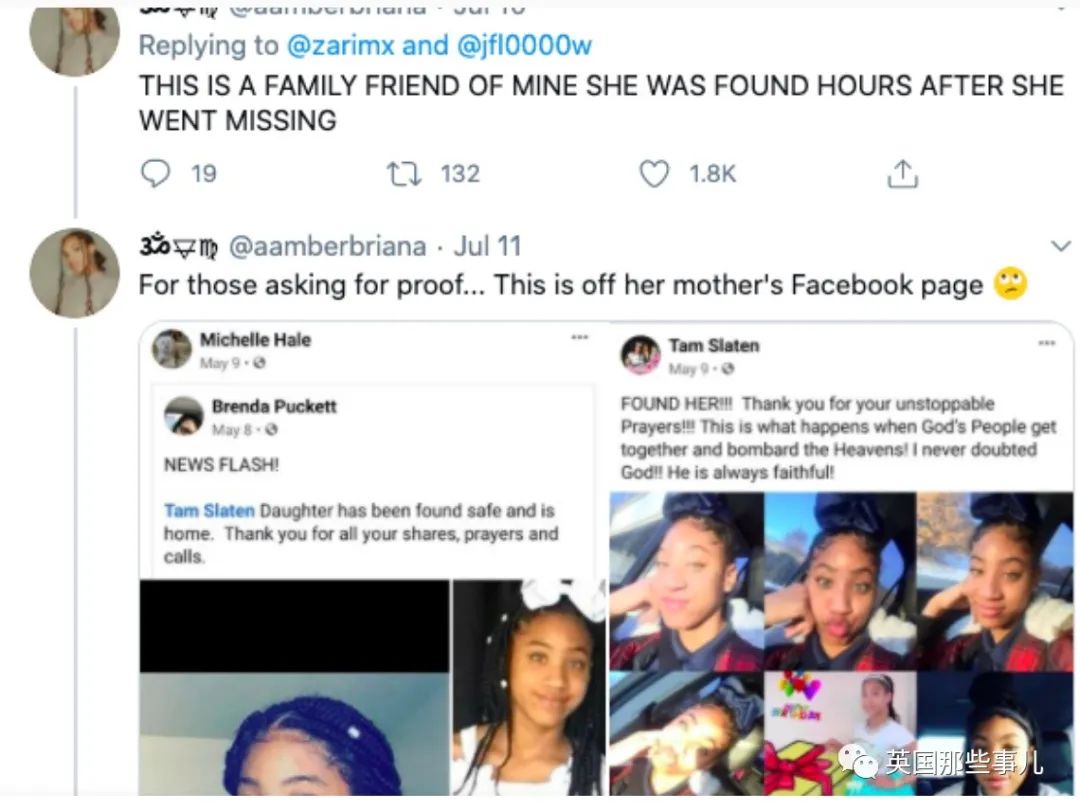Image resolution: width=1080 pixels, height=811 pixels.
Task: Click the reply speech bubble icon
Action: pos(155,174)
